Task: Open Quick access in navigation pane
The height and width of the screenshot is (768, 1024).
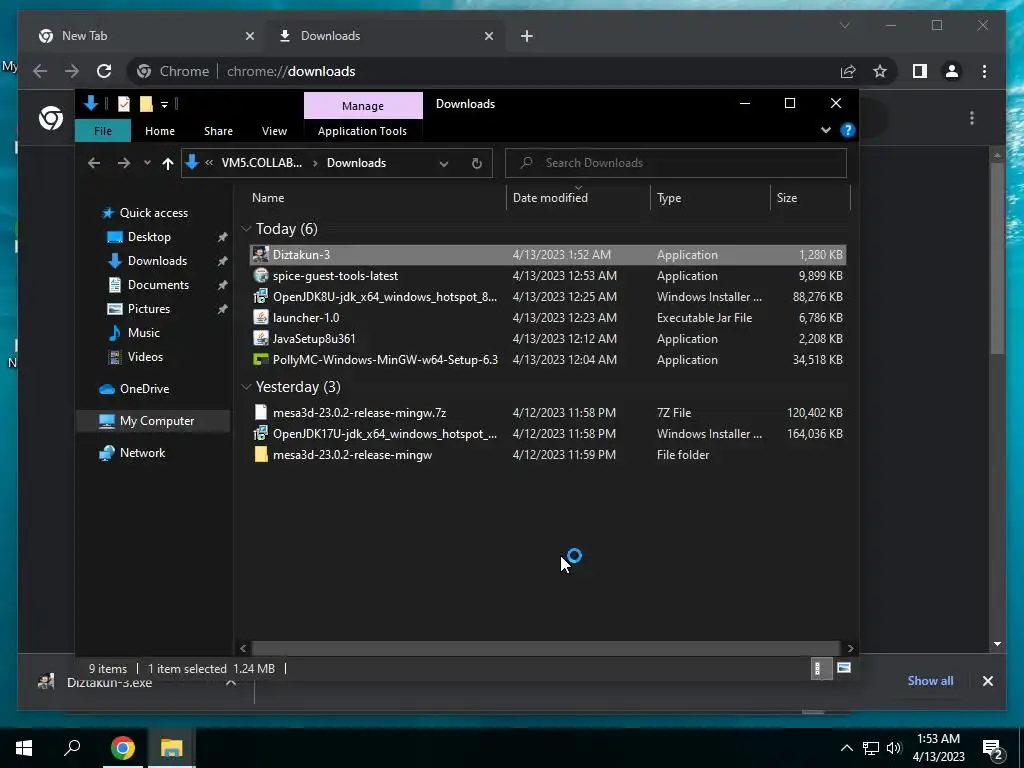Action: [153, 213]
